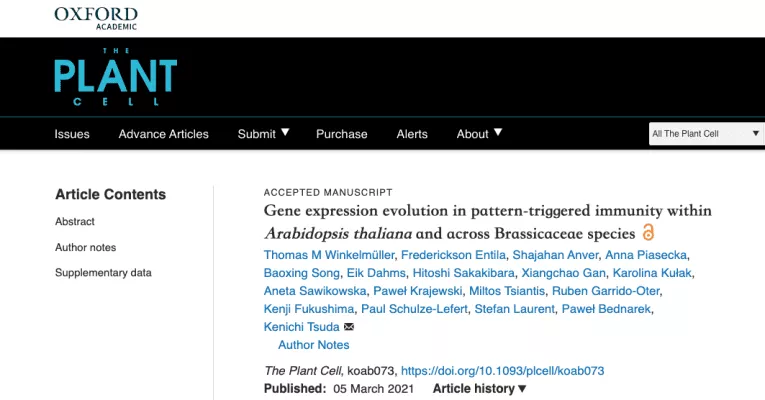The image size is (765, 400).
Task: Expand the Article history section
Action: (479, 388)
